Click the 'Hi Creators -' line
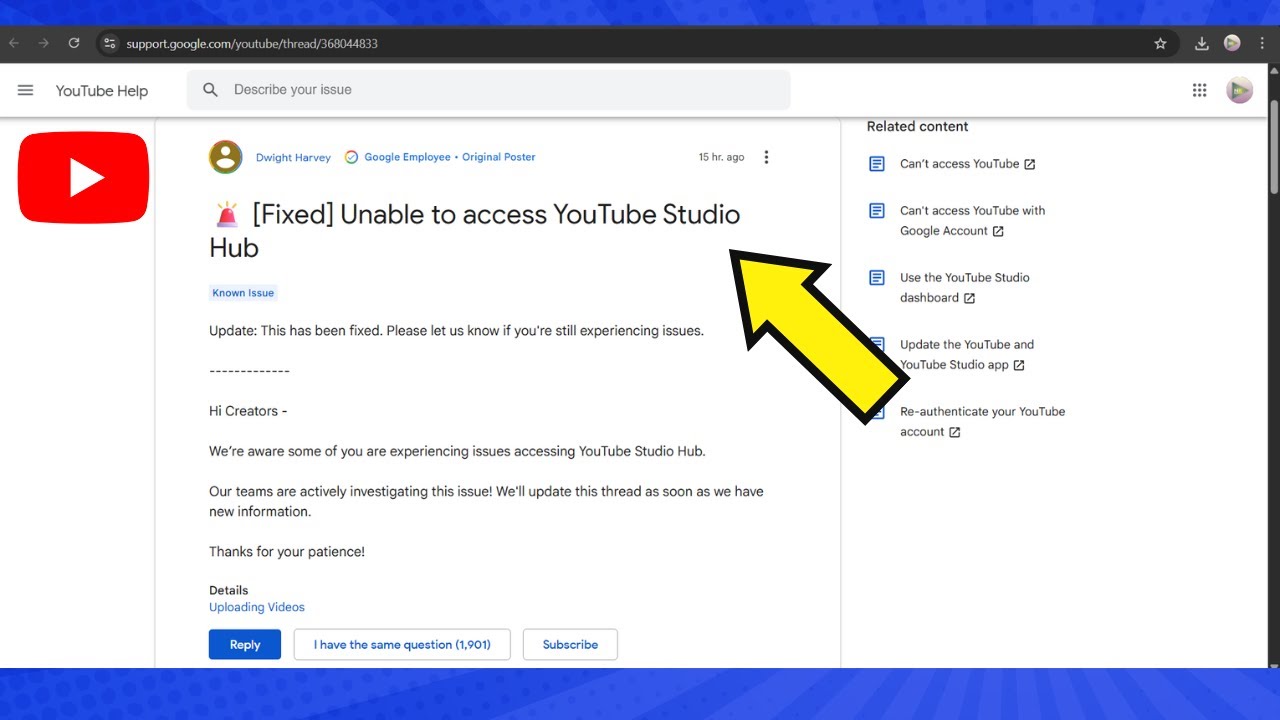Screen dimensions: 1280x720 click(x=248, y=411)
